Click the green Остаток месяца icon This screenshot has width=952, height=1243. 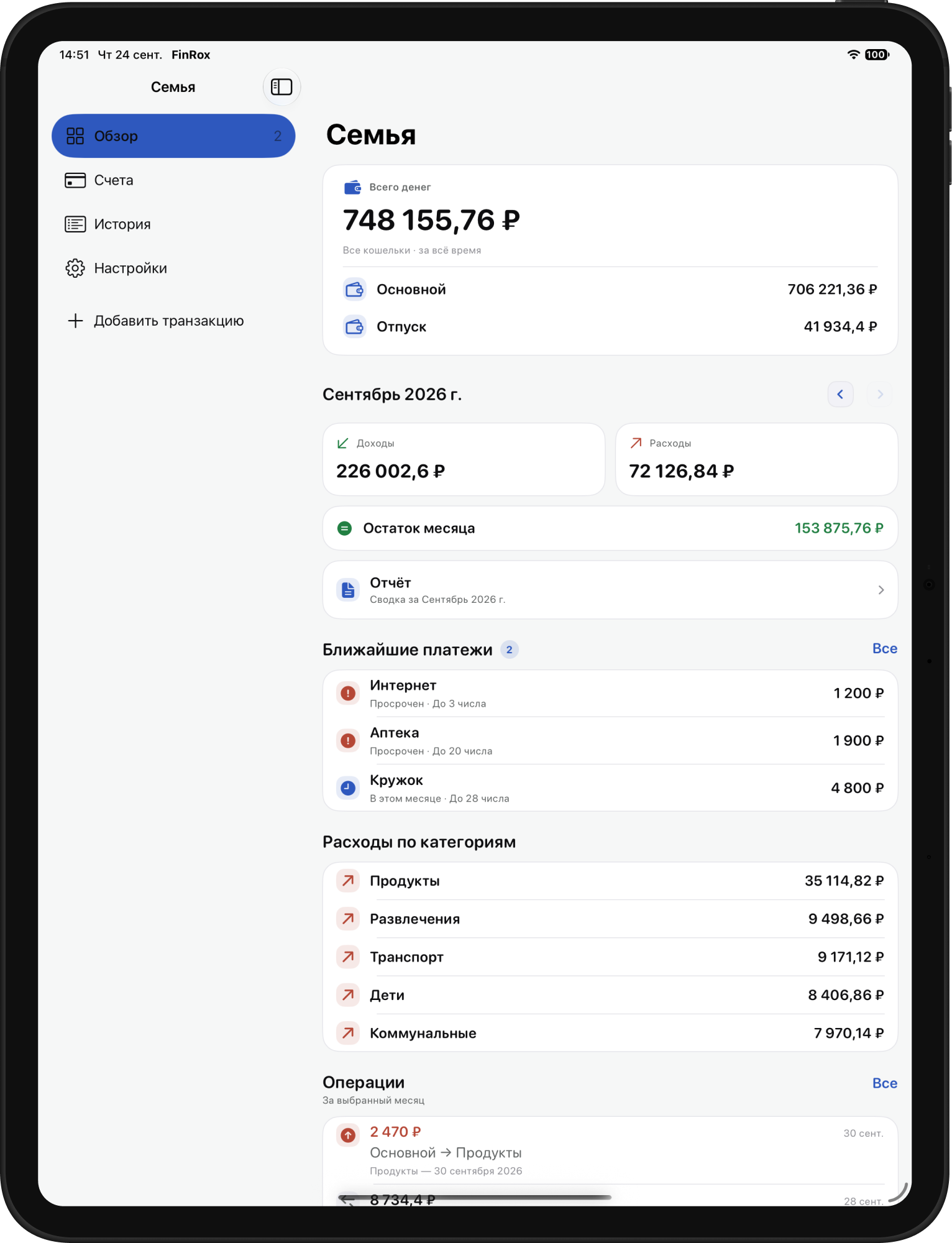coord(344,528)
